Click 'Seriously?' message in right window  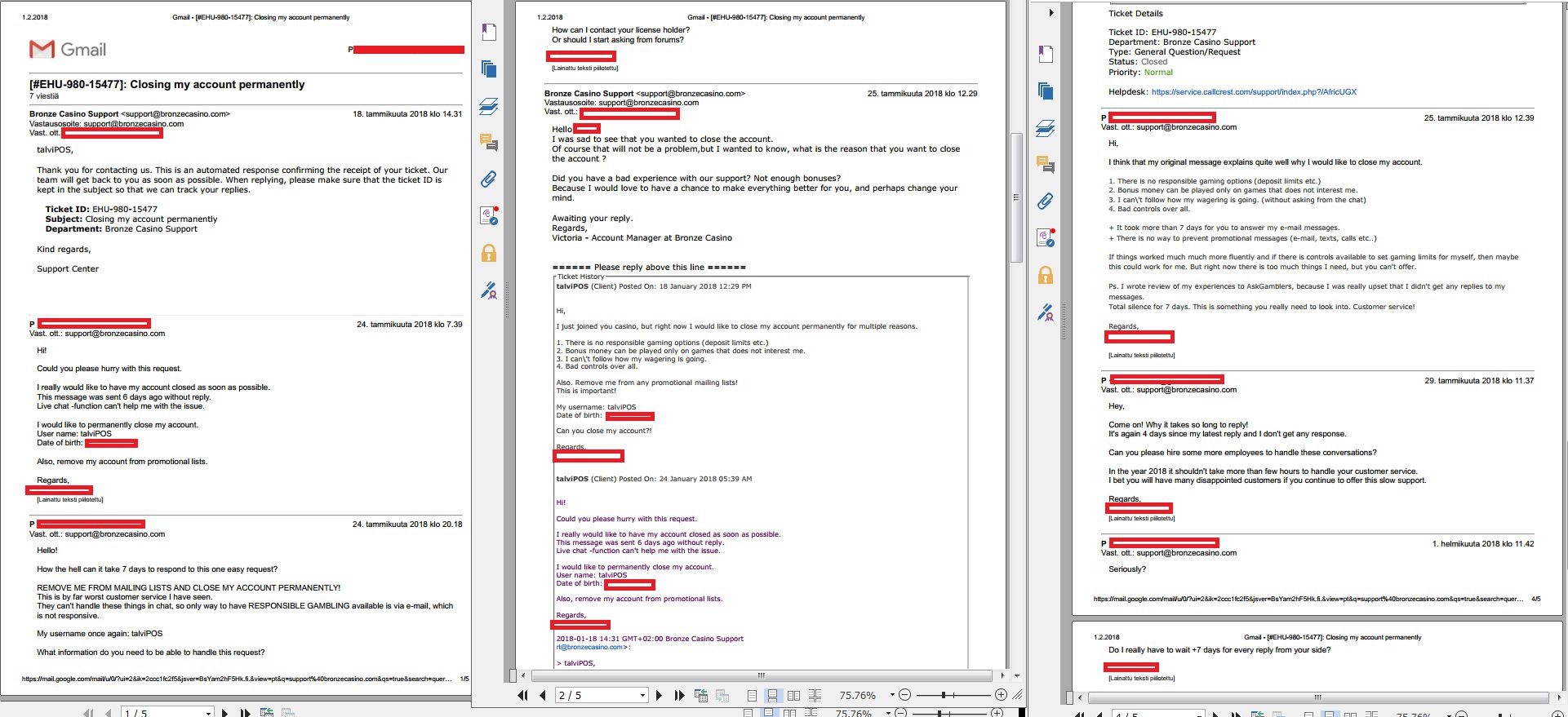(1127, 569)
